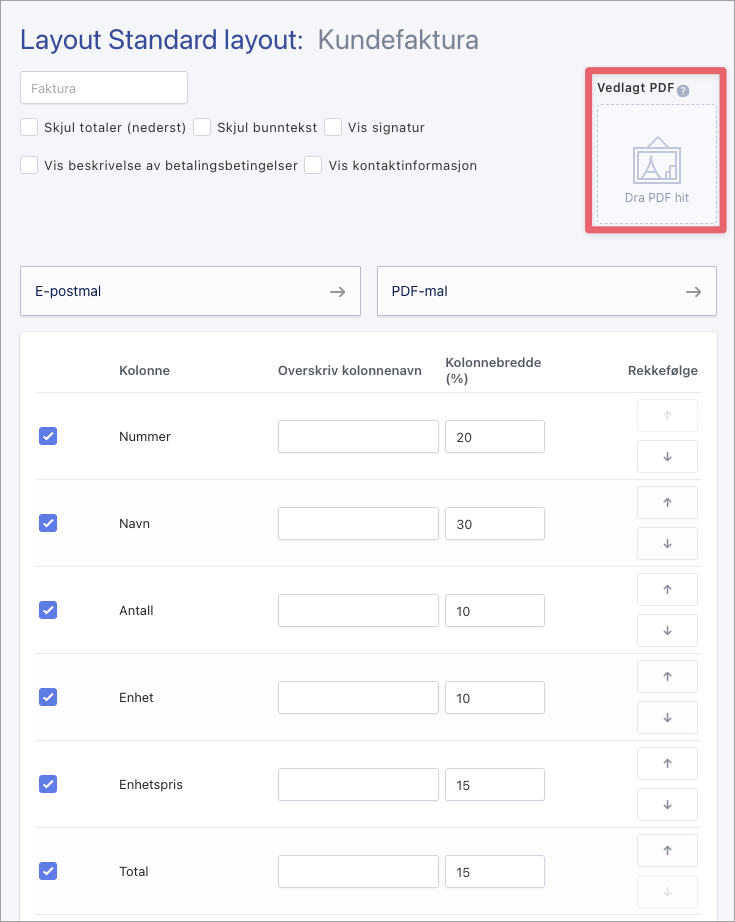Viewport: 735px width, 922px height.
Task: Click override column name field for Enhet
Action: tap(358, 698)
